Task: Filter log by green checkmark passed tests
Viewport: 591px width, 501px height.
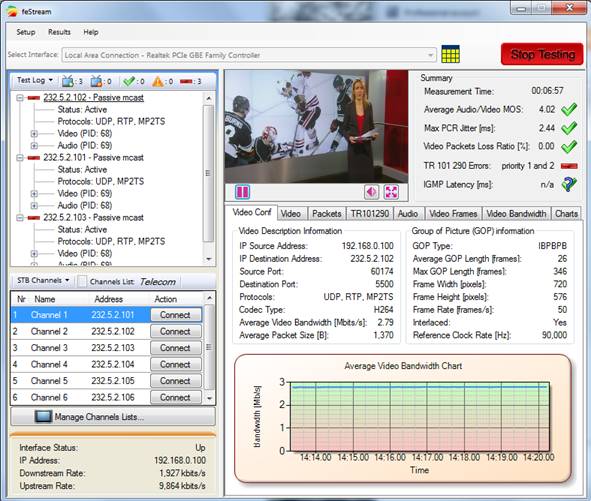Action: pyautogui.click(x=134, y=81)
